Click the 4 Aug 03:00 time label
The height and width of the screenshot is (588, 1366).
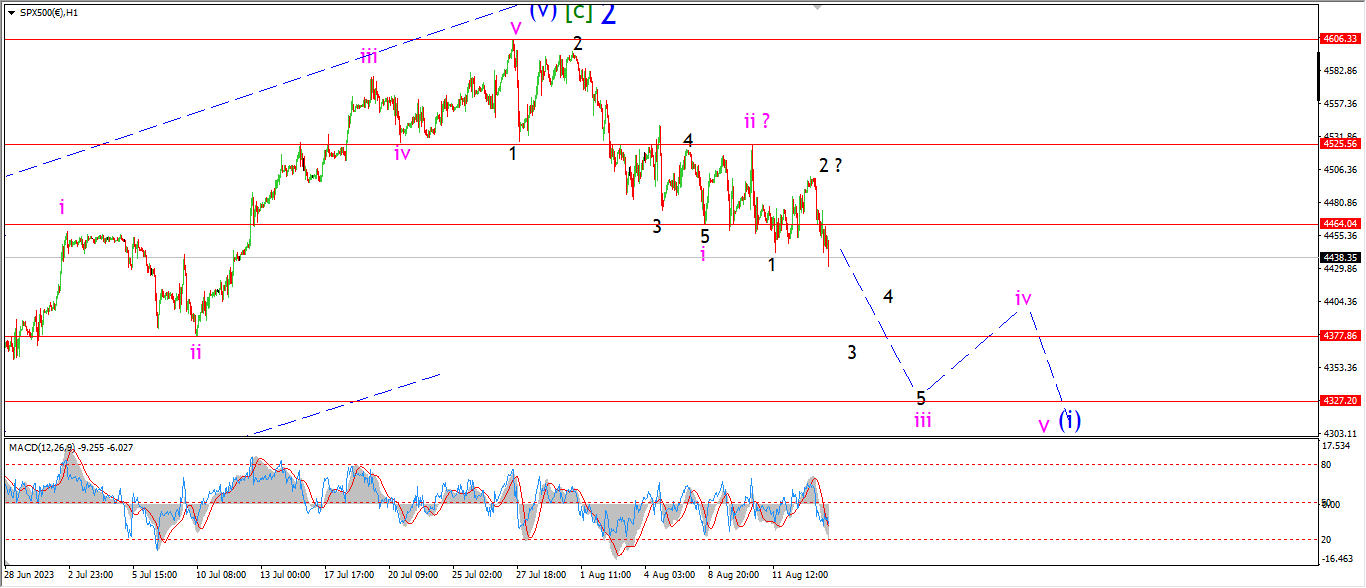(670, 576)
